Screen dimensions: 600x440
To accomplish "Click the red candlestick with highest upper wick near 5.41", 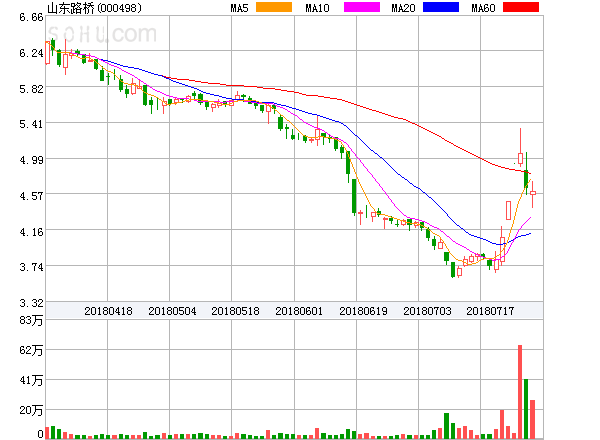I will [520, 147].
